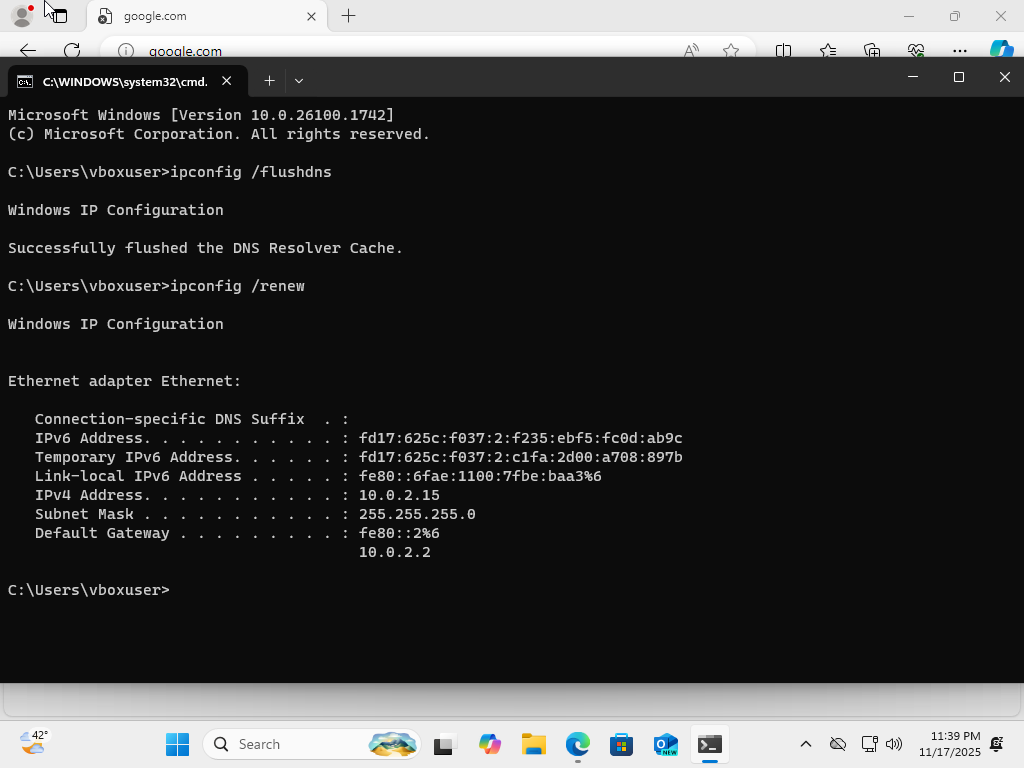
Task: Launch Microsoft Store from the taskbar
Action: click(621, 744)
